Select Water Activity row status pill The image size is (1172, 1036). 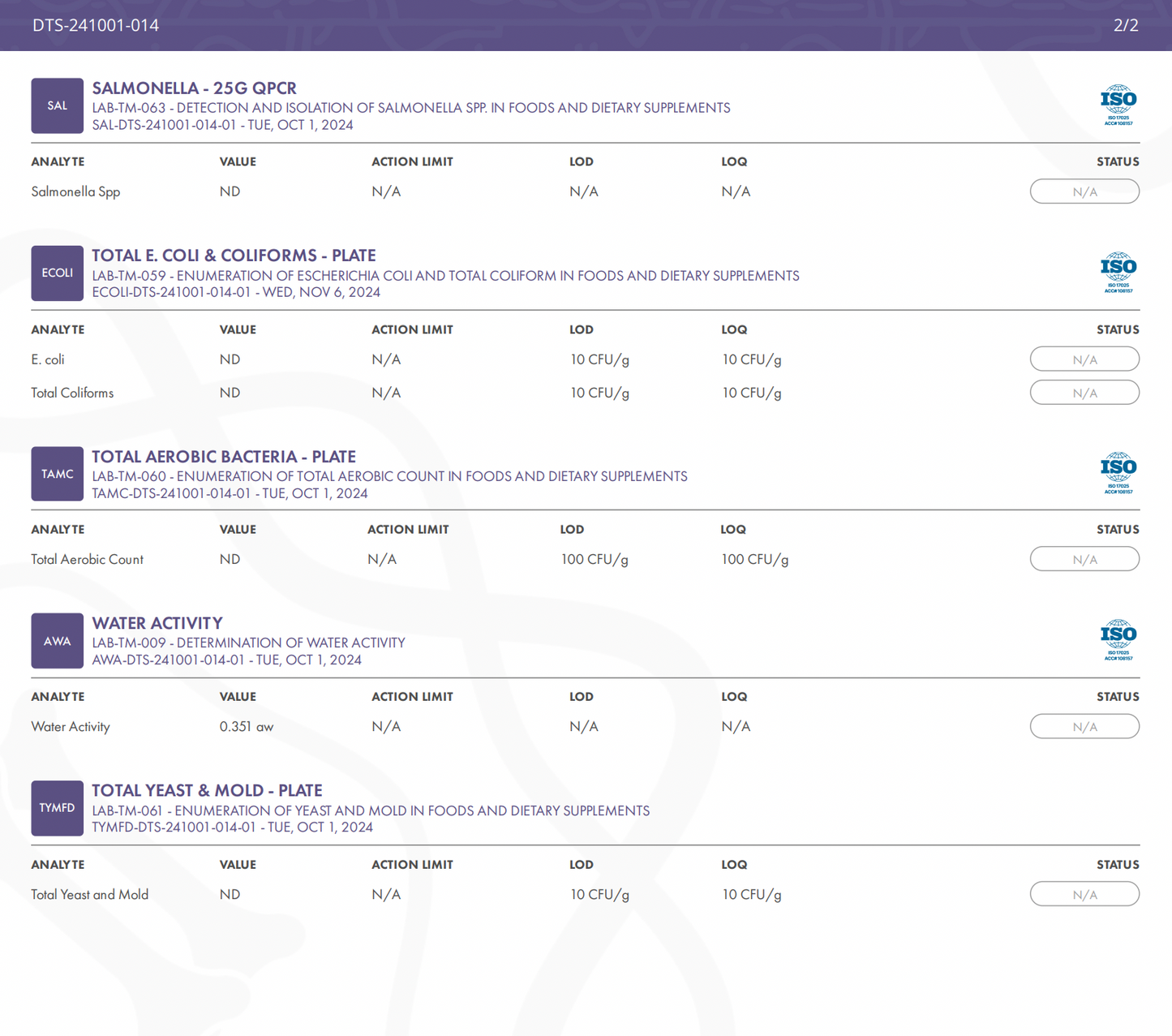tap(1084, 727)
